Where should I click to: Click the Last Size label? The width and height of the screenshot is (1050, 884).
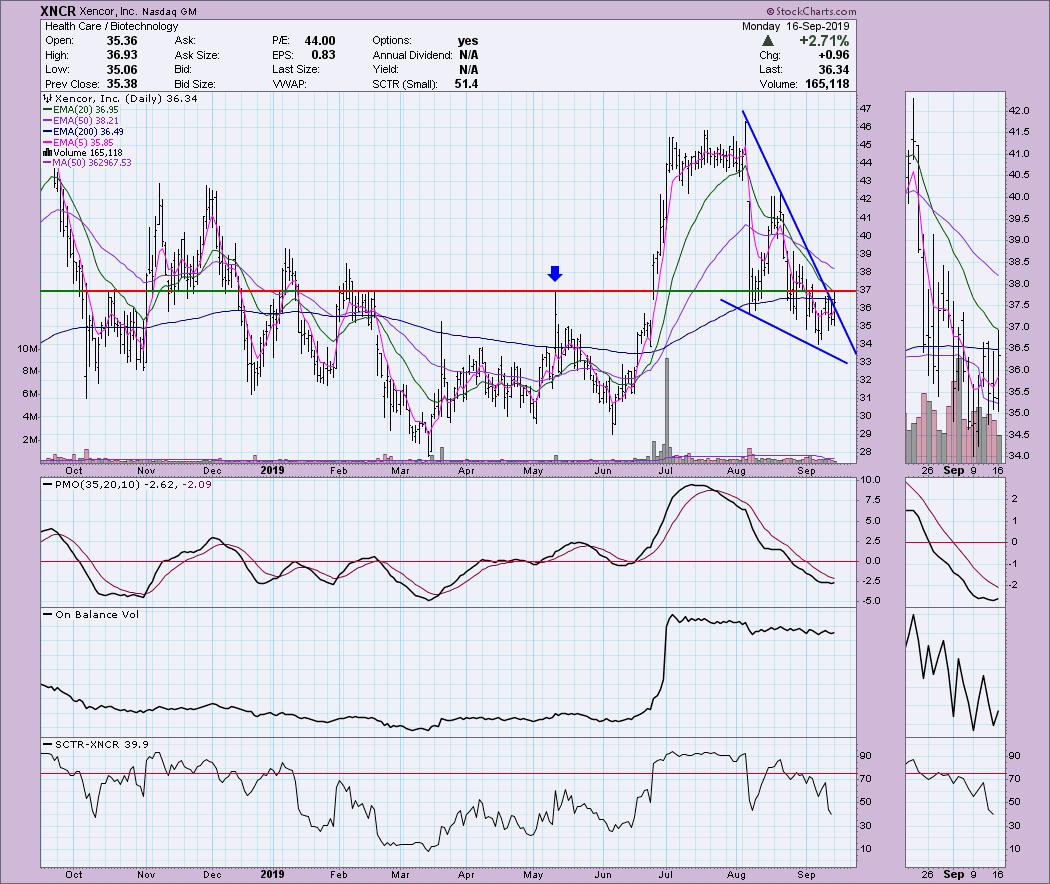[x=296, y=70]
